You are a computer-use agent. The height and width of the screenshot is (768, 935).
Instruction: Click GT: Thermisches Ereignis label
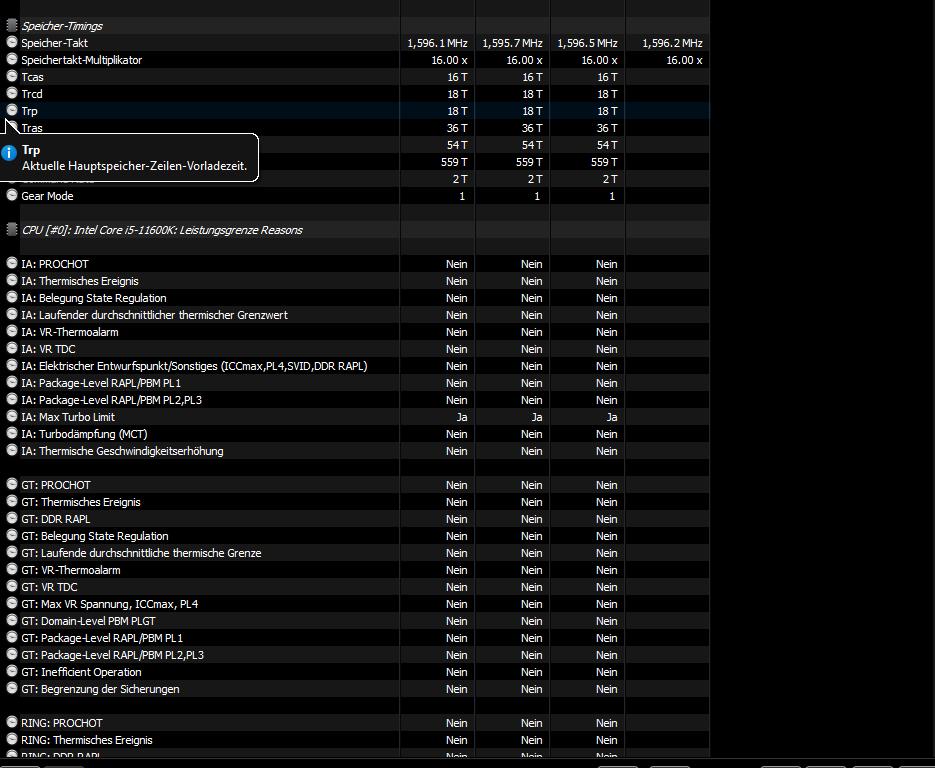pyautogui.click(x=81, y=502)
